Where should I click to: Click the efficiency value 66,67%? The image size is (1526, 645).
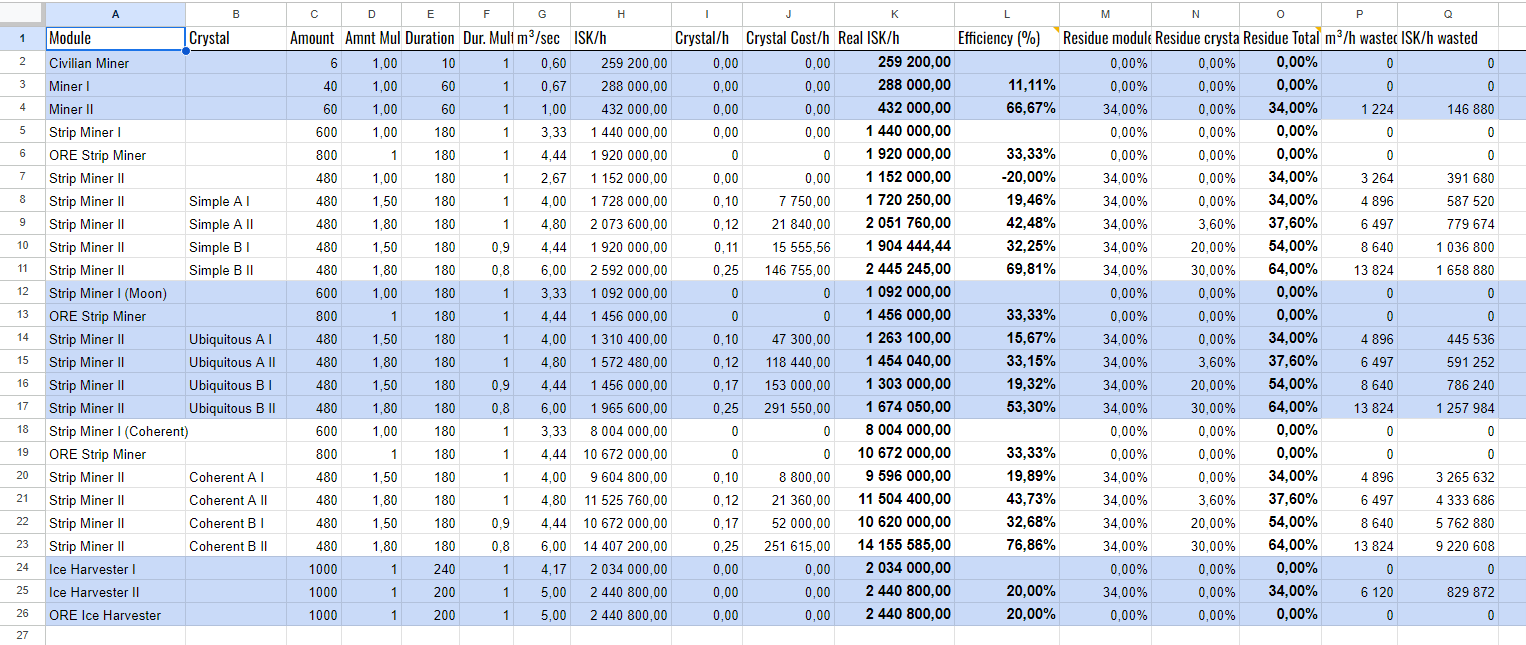tap(1007, 109)
